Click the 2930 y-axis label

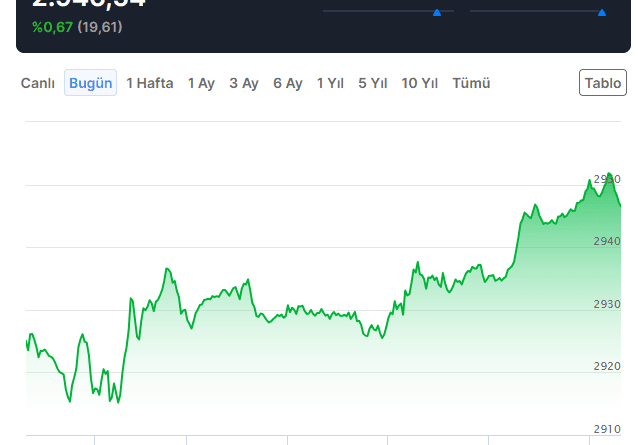pos(607,304)
